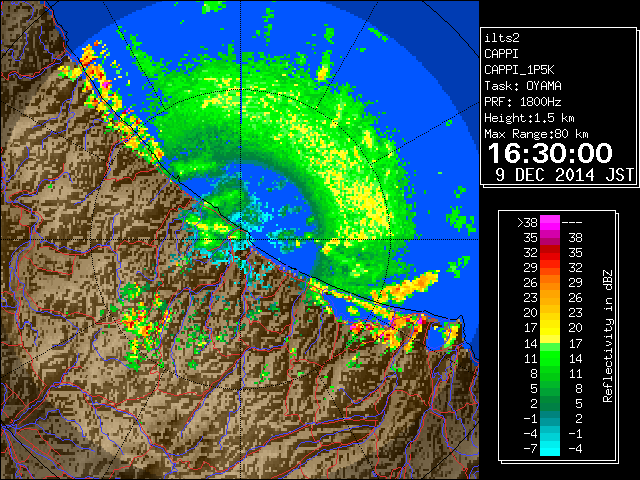The image size is (640, 480).
Task: Click the '>38' legend label
Action: click(527, 222)
